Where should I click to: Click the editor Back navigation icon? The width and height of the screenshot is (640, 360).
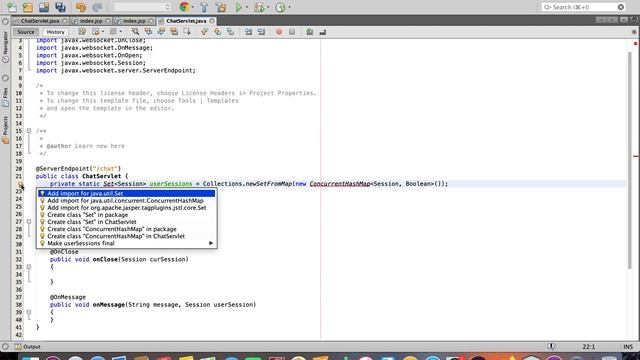(x=96, y=32)
